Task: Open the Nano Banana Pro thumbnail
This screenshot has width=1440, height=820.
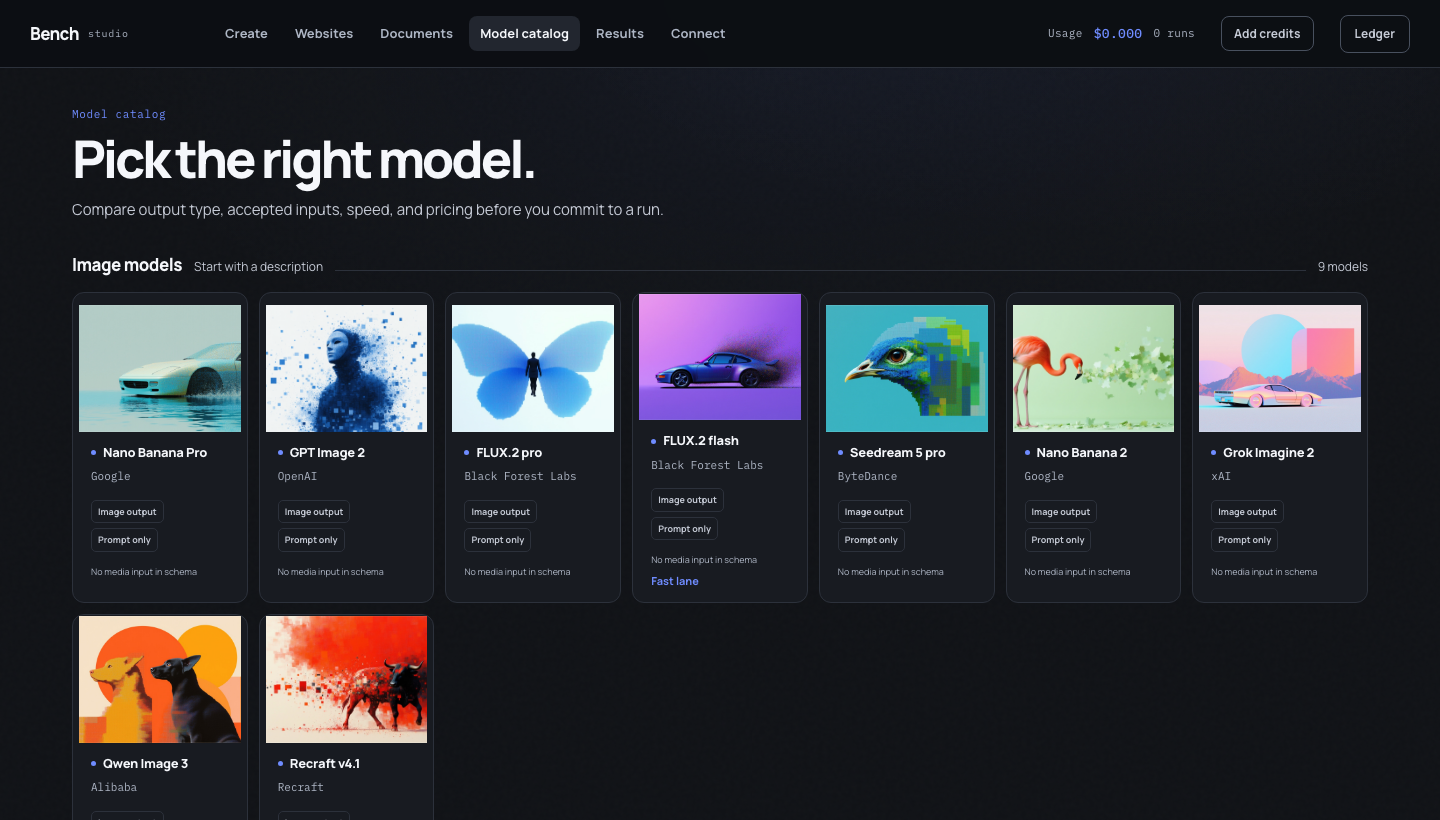Action: tap(160, 369)
